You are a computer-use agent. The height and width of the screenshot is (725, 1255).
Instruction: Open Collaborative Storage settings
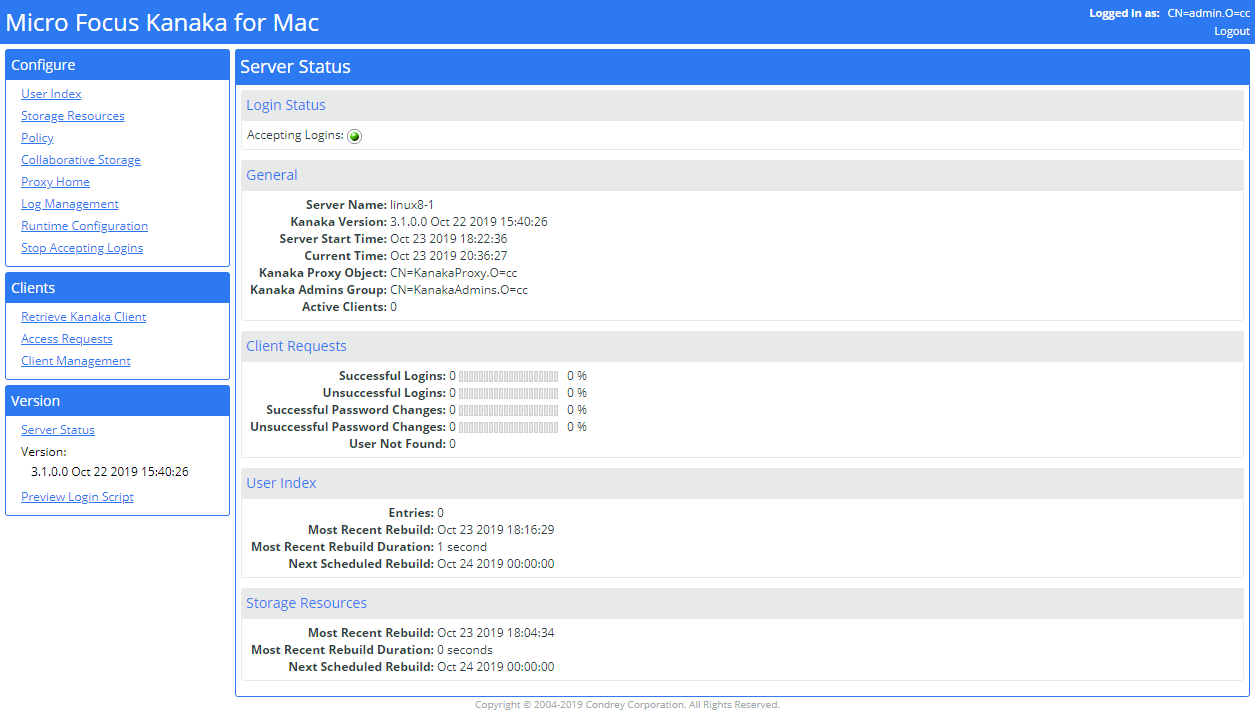click(x=80, y=159)
